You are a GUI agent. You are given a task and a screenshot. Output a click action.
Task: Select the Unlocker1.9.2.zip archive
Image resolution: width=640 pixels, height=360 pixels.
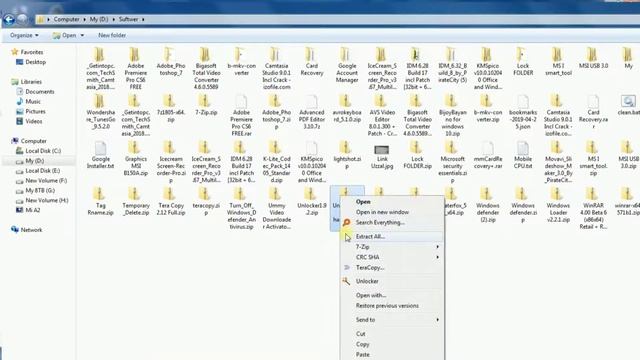(311, 202)
